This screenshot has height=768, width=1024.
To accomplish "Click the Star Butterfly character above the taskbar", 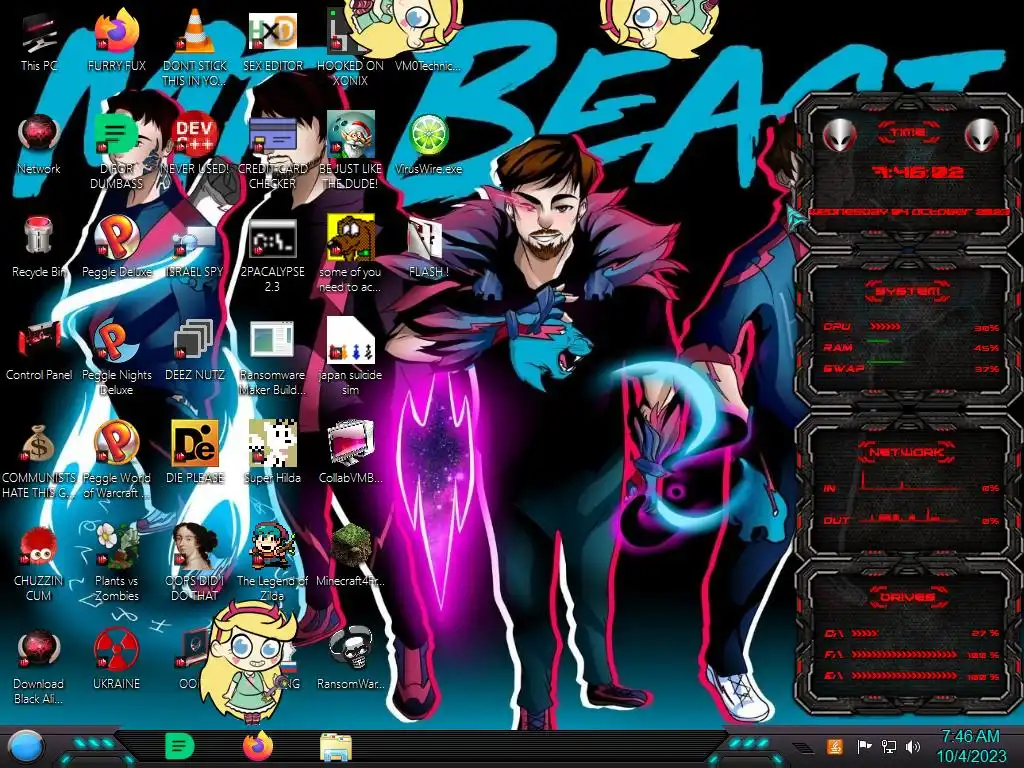I will click(x=250, y=663).
